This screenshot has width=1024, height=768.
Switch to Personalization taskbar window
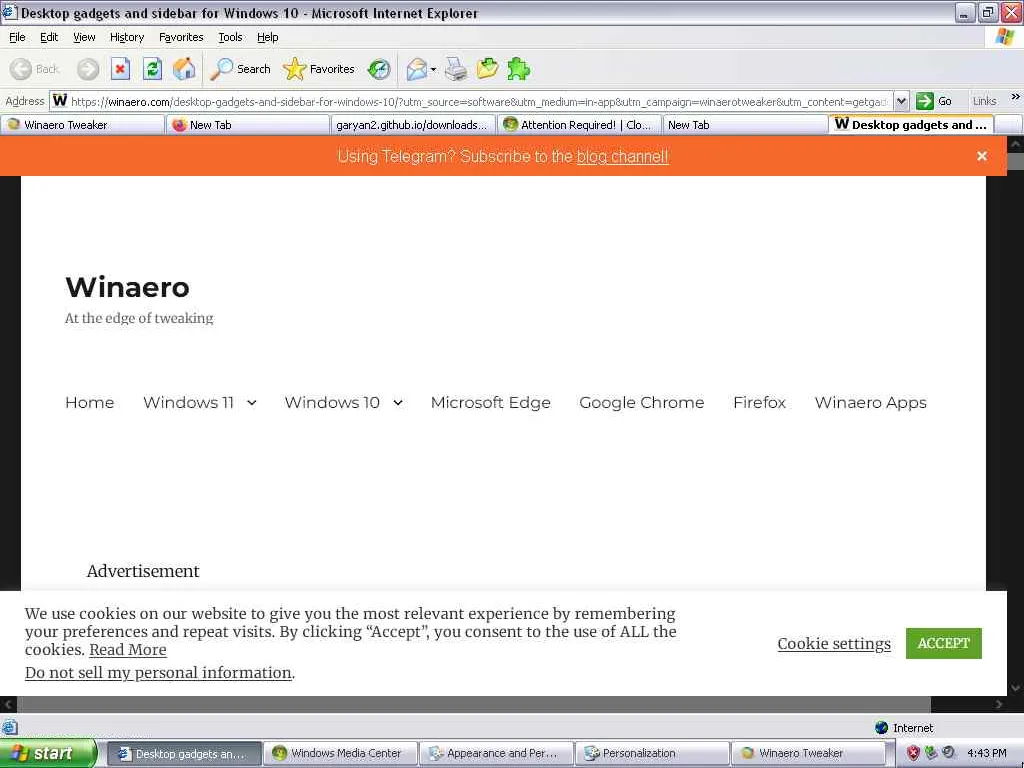(x=652, y=754)
